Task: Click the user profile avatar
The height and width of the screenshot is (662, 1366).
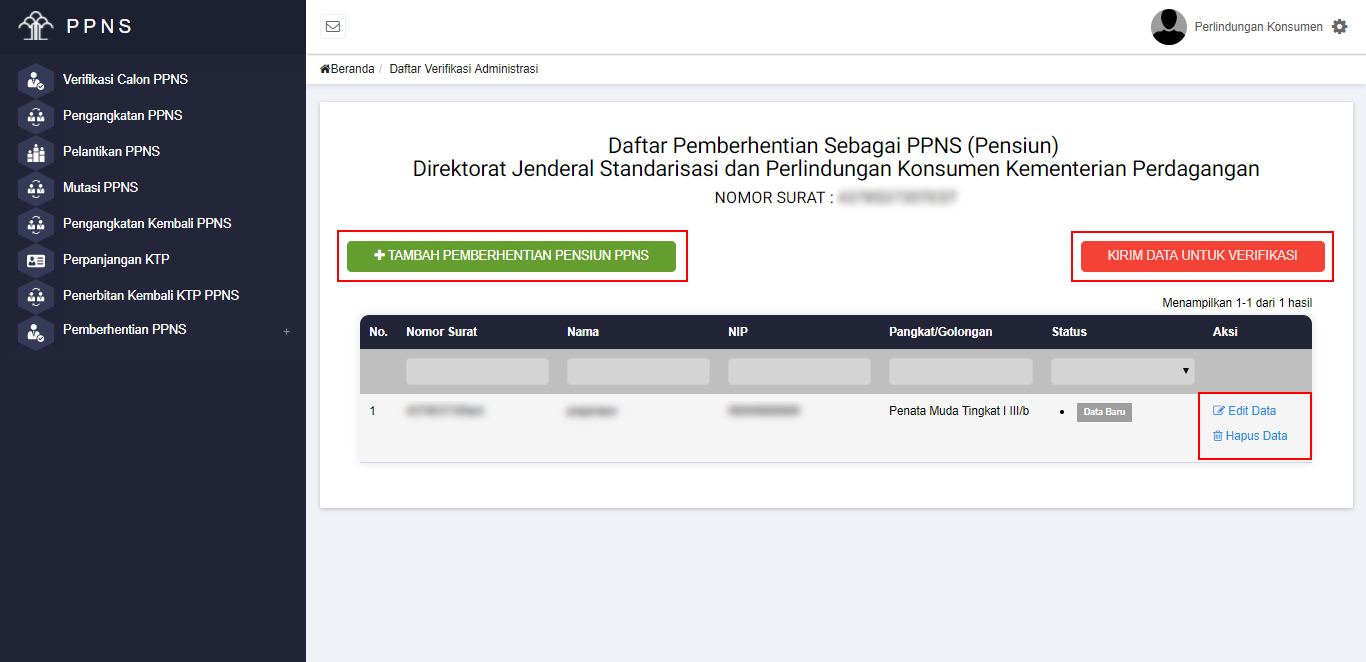Action: (1168, 27)
